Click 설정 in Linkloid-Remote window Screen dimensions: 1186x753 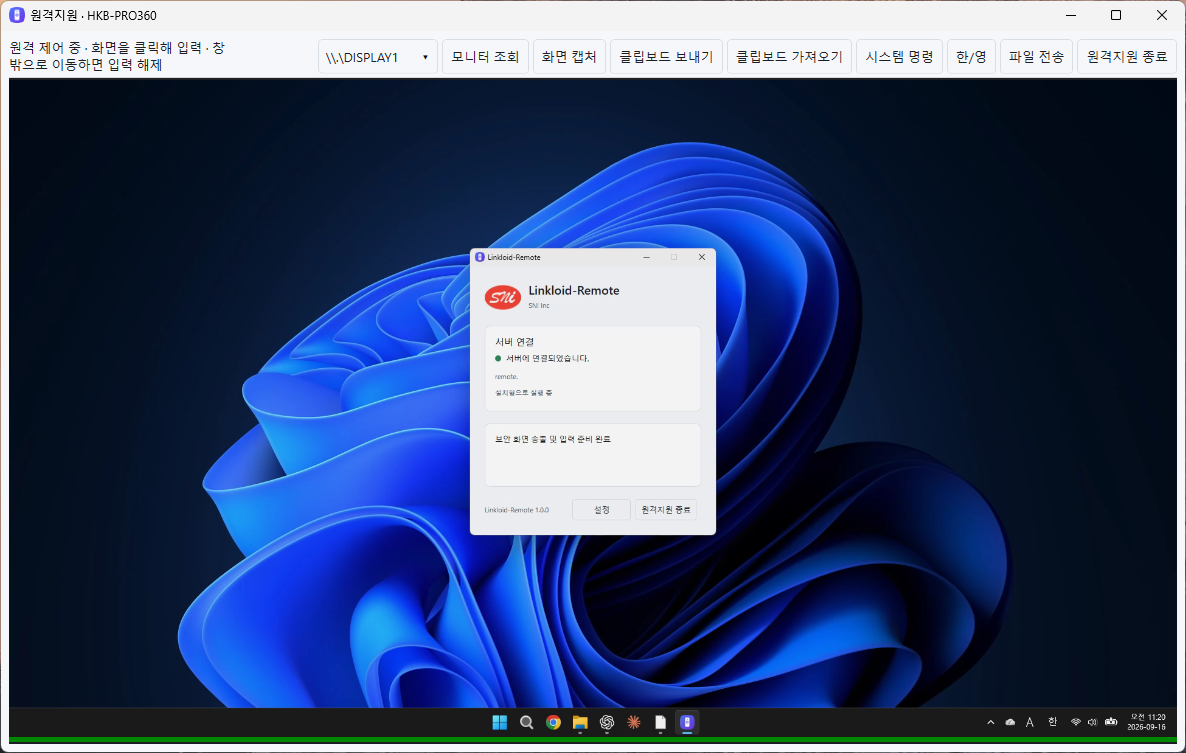coord(601,510)
